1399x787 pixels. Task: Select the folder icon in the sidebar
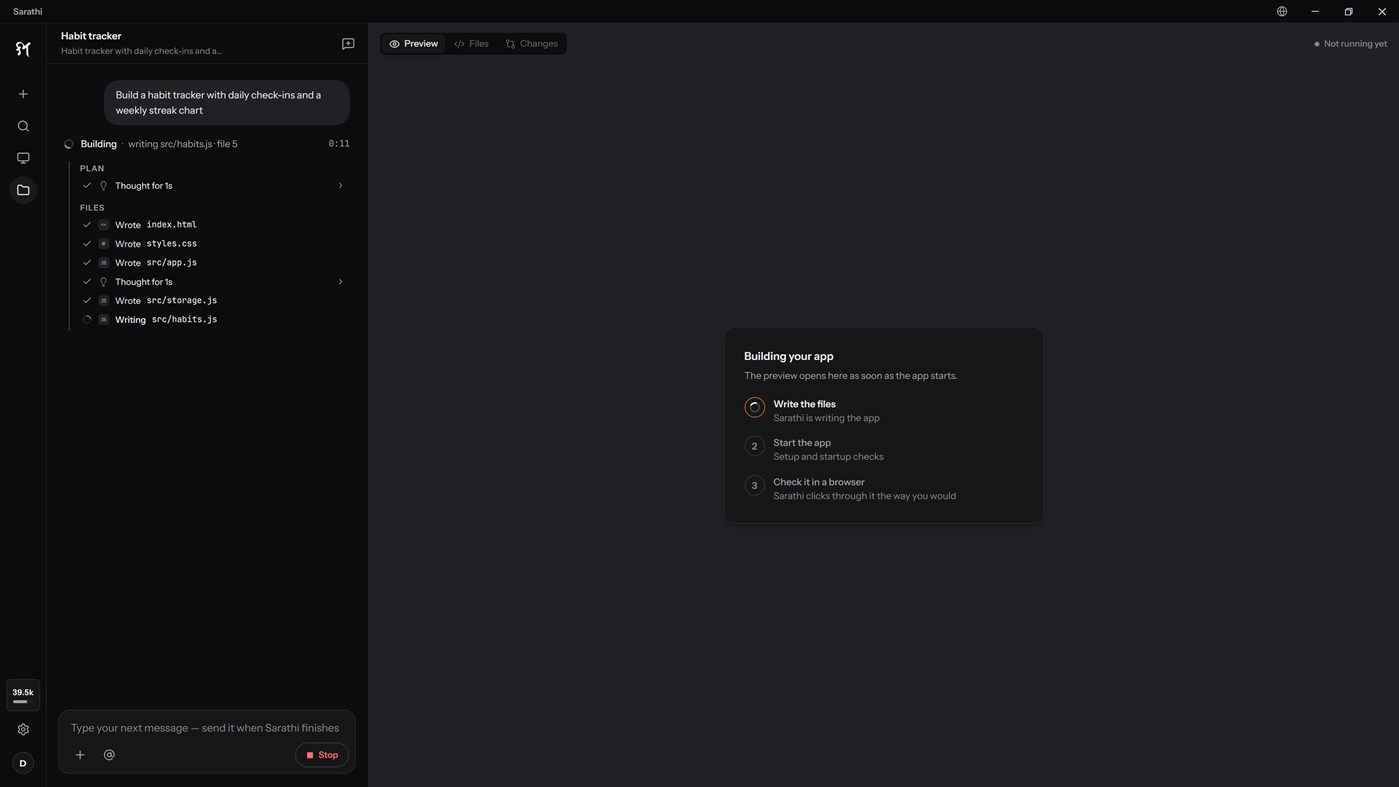click(x=23, y=190)
